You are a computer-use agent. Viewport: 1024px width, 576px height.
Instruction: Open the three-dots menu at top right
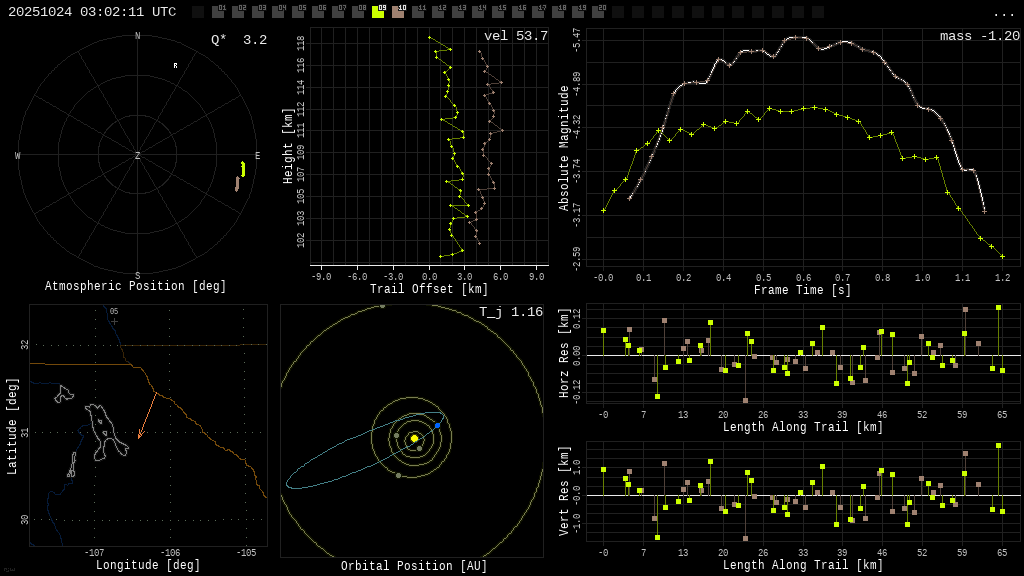click(1003, 13)
